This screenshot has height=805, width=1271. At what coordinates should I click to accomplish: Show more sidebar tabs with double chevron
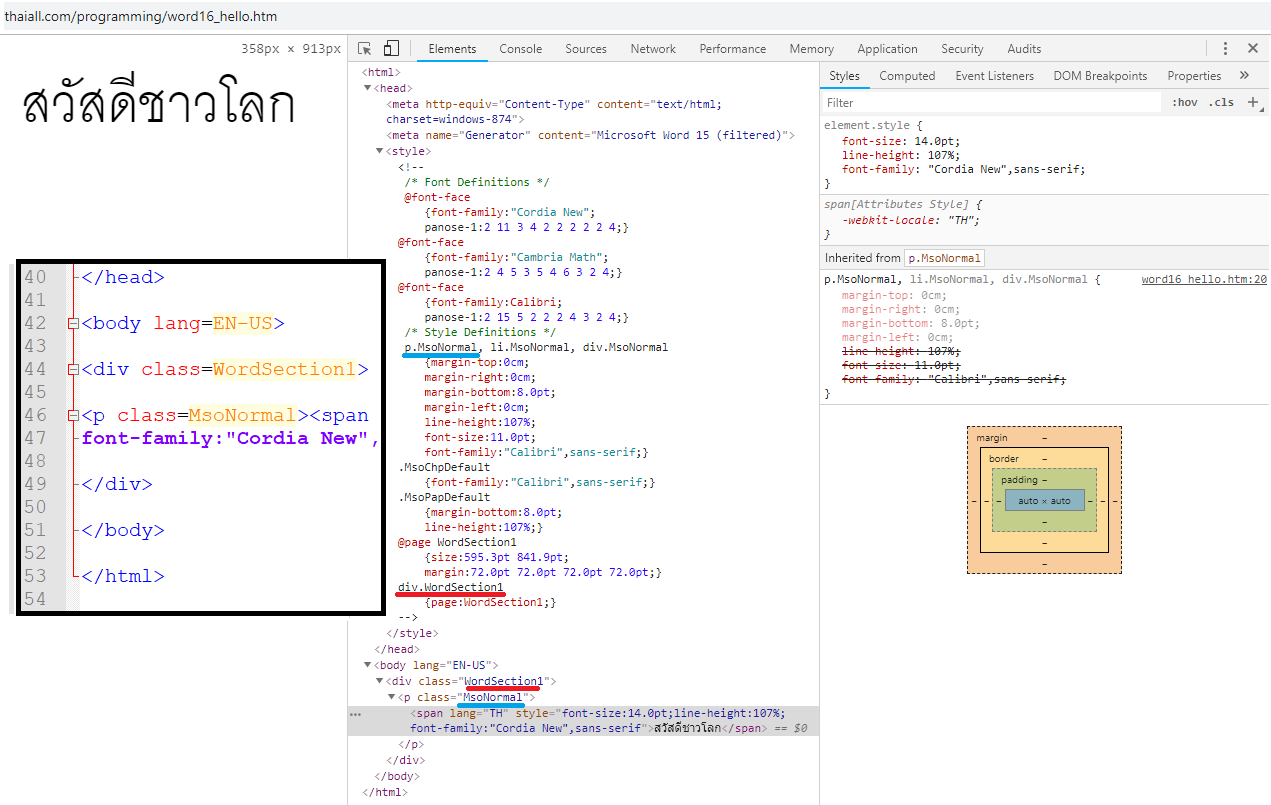[1244, 76]
